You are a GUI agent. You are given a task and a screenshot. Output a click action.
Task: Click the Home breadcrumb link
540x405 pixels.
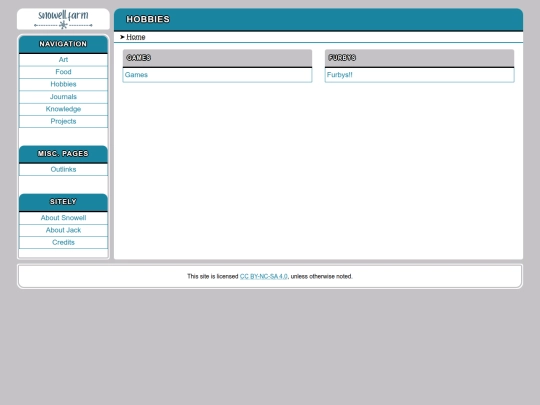[136, 37]
